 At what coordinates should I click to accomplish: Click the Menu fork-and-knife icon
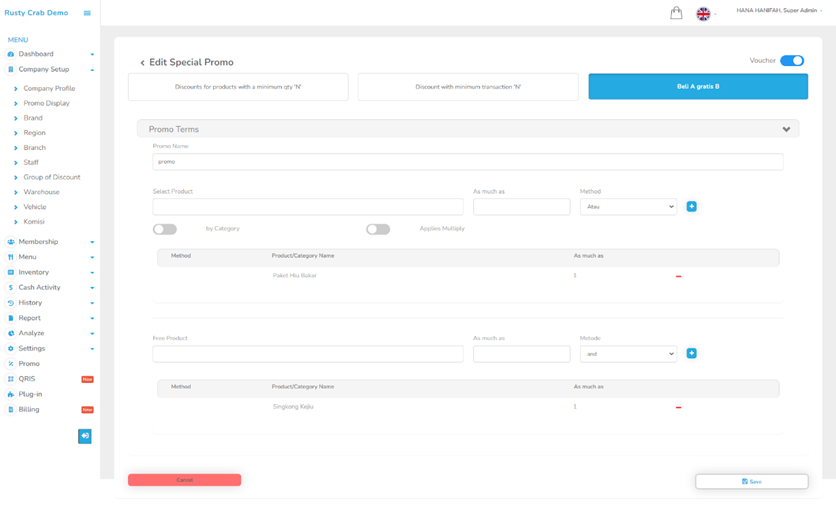[11, 257]
